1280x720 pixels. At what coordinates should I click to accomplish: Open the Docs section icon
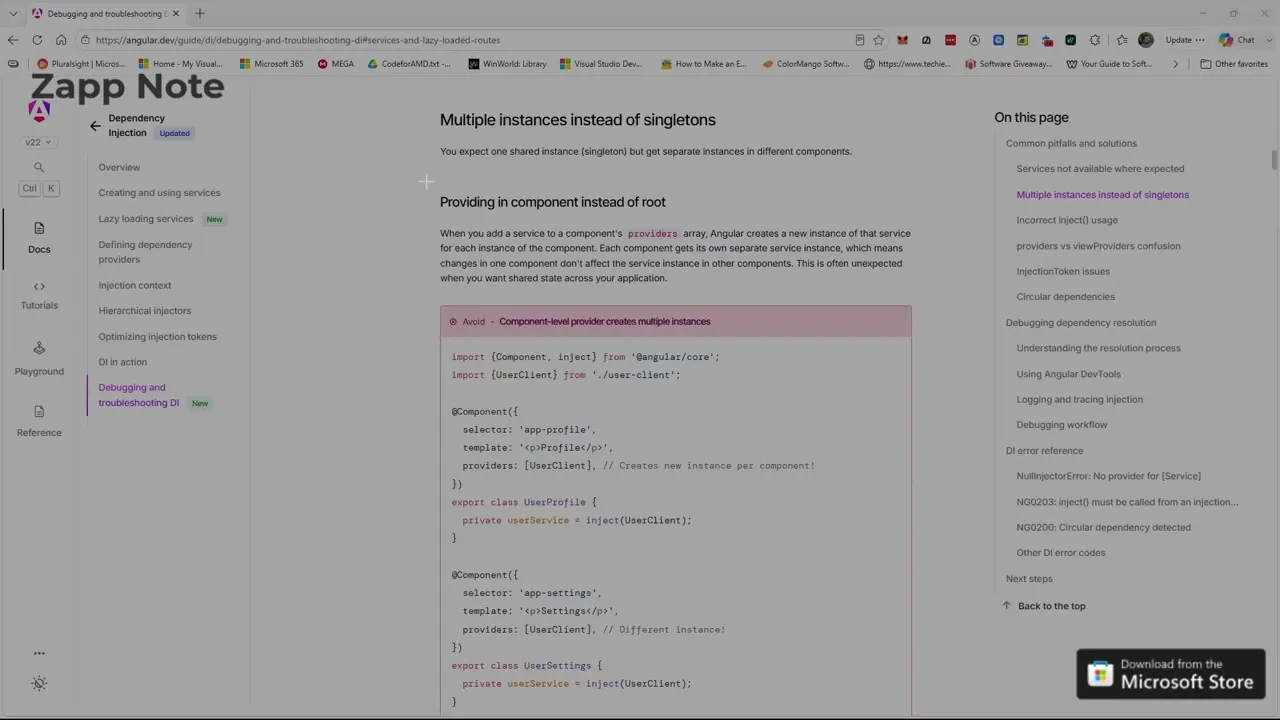click(39, 228)
